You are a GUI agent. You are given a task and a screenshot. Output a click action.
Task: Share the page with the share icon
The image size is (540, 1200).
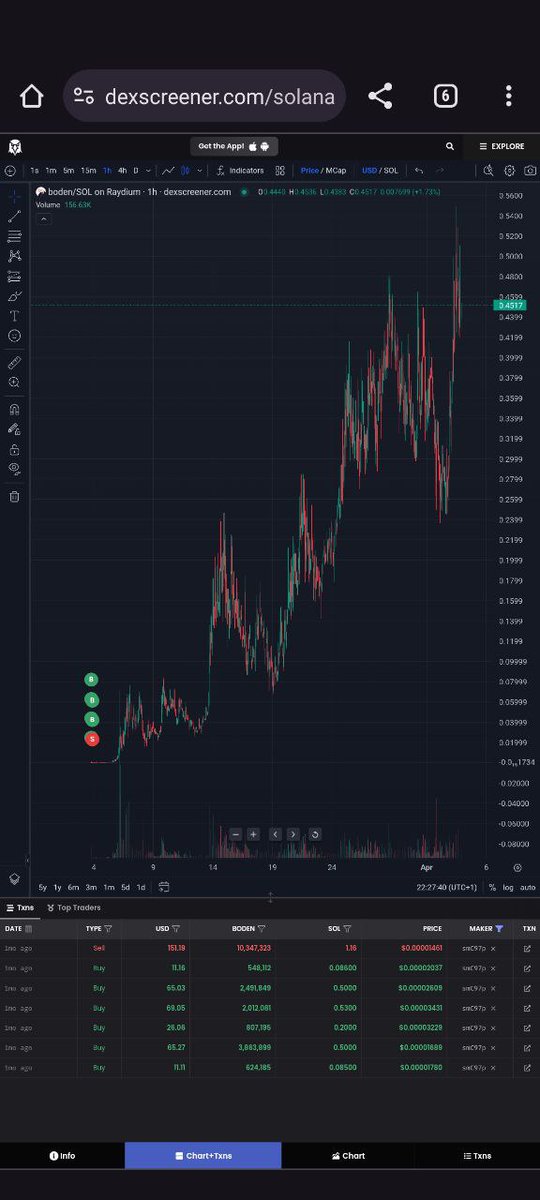380,96
